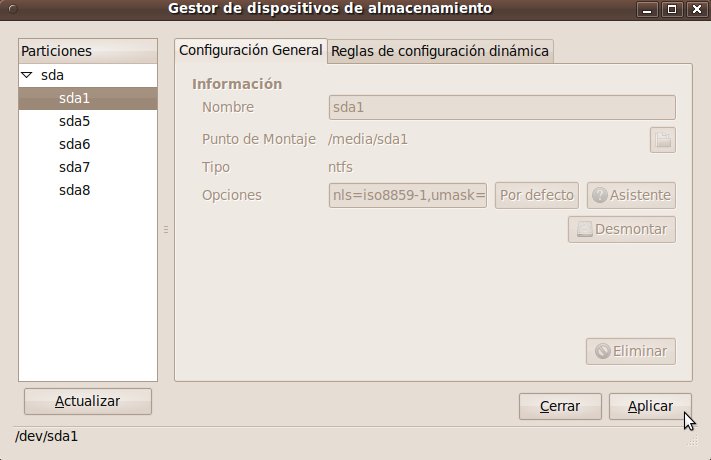Image resolution: width=711 pixels, height=460 pixels.
Task: Close the storage manager window
Action: click(x=697, y=9)
